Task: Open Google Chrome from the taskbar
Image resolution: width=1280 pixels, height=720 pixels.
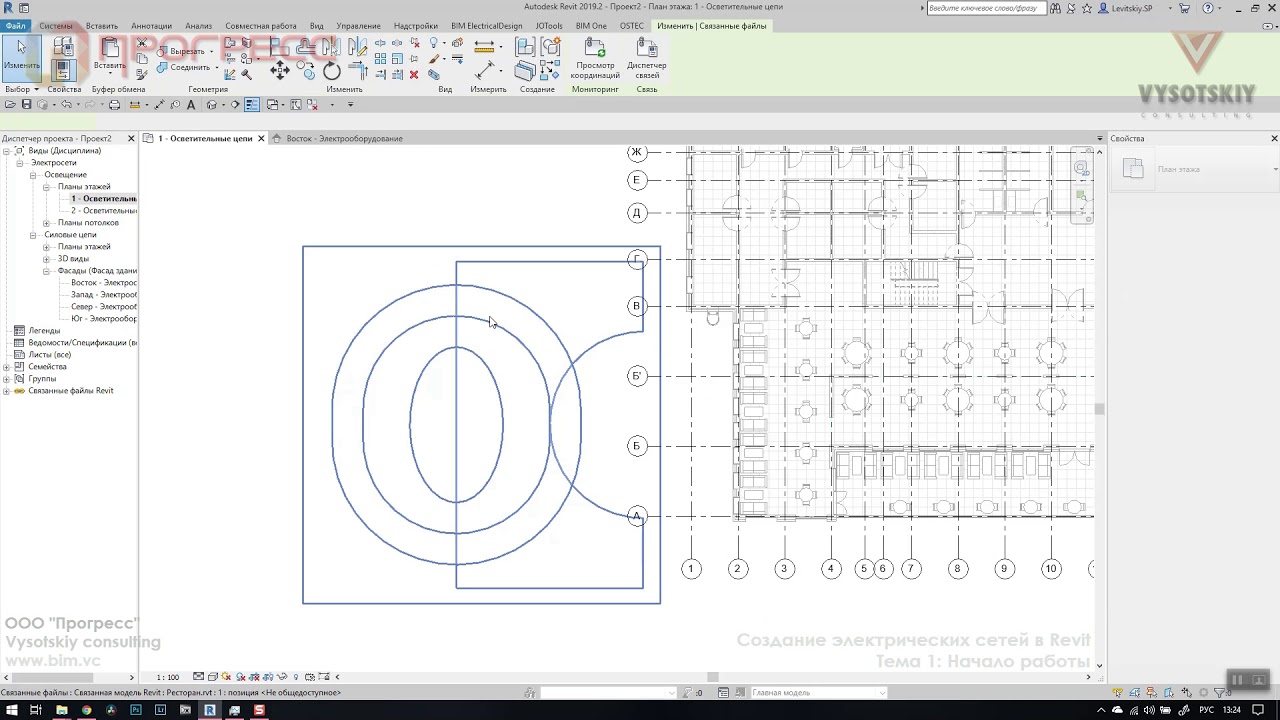Action: pos(86,710)
